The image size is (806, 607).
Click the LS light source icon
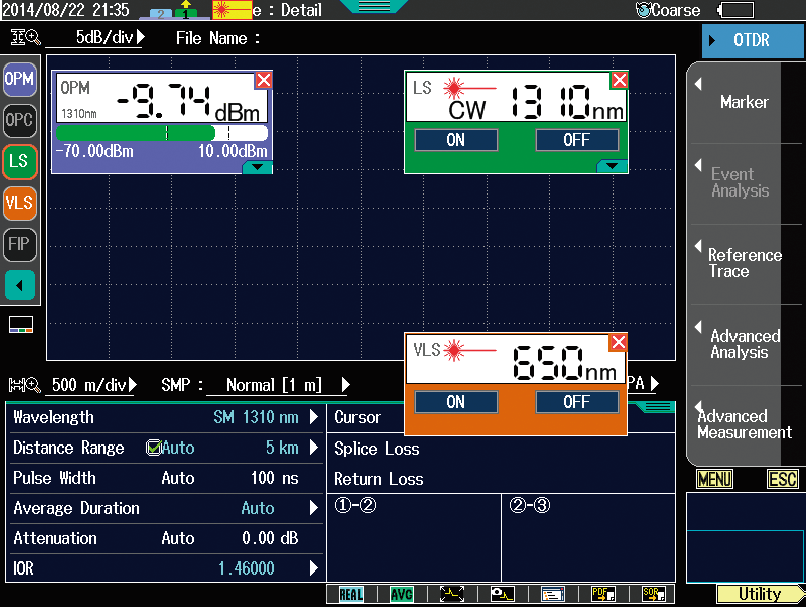coord(19,161)
